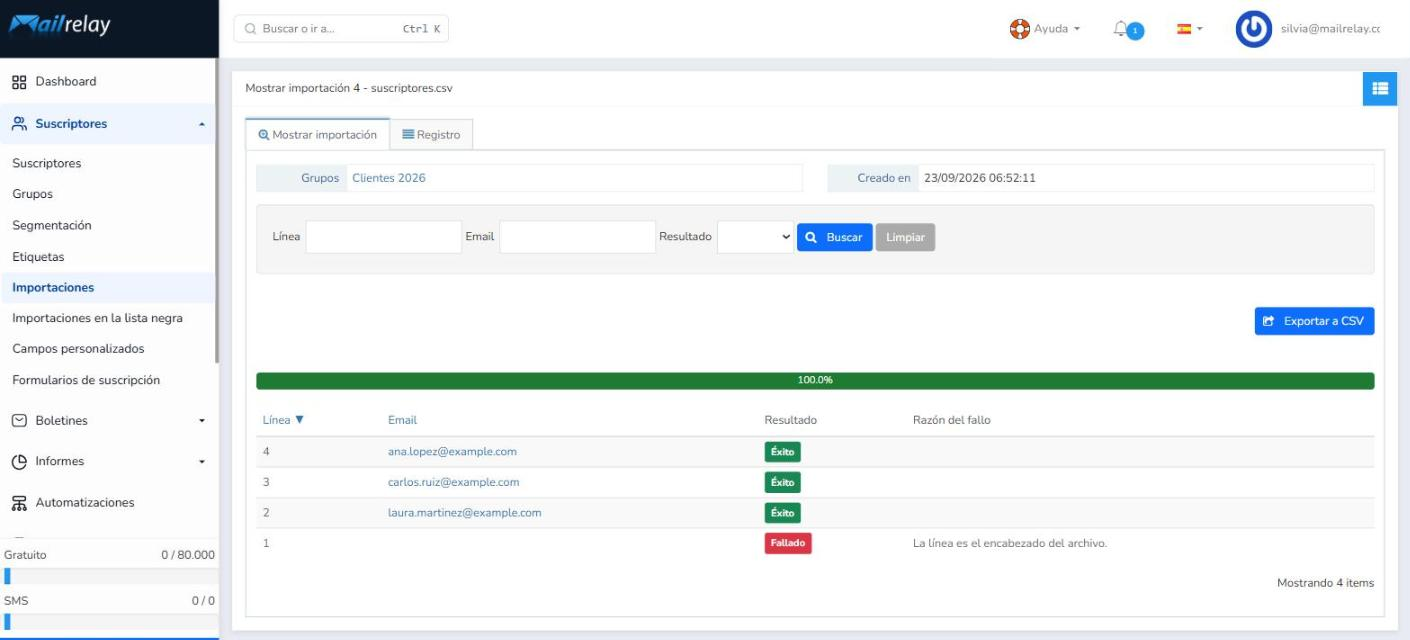The width and height of the screenshot is (1410, 640).
Task: Click the Resultado column header
Action: [790, 420]
